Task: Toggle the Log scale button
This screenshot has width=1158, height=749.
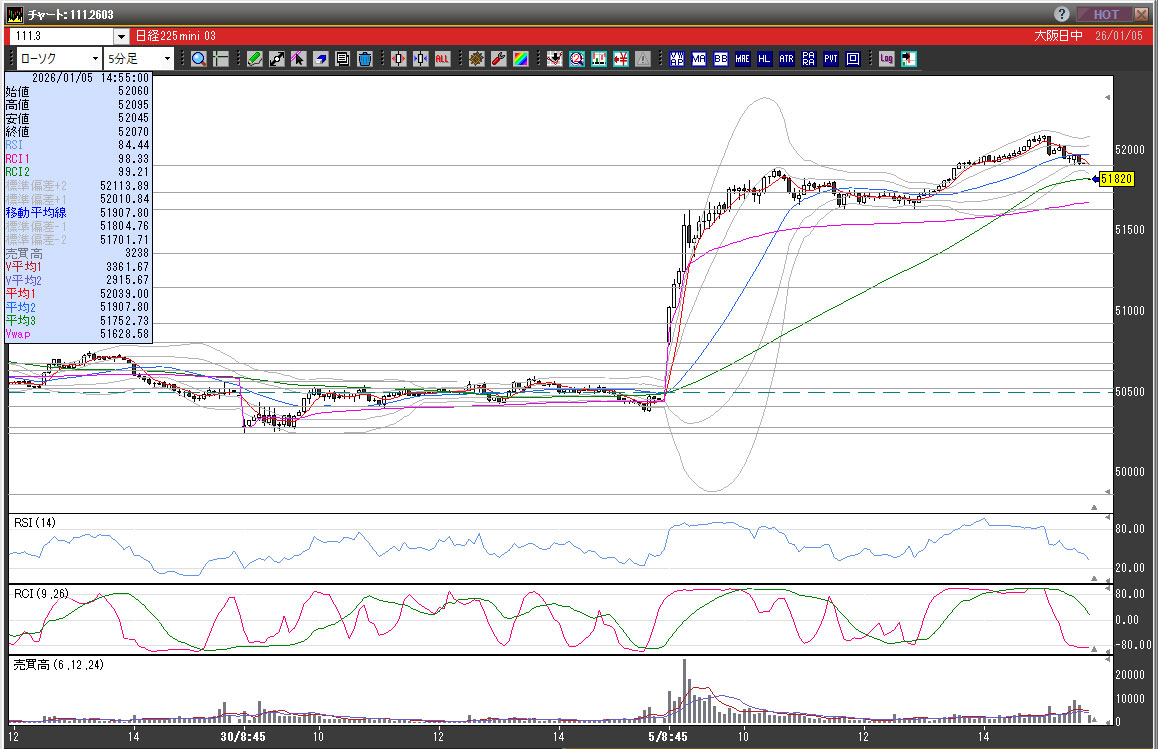Action: click(886, 59)
